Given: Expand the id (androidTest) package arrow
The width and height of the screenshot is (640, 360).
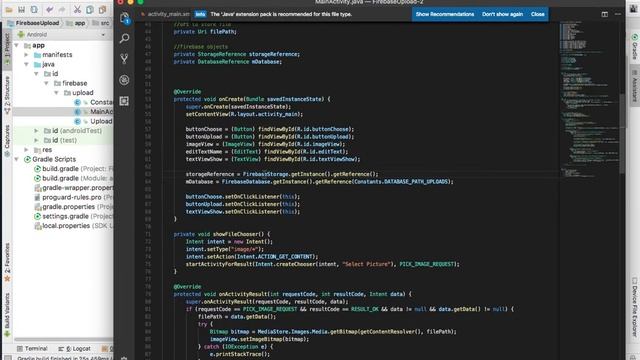Looking at the screenshot, I should pyautogui.click(x=36, y=131).
